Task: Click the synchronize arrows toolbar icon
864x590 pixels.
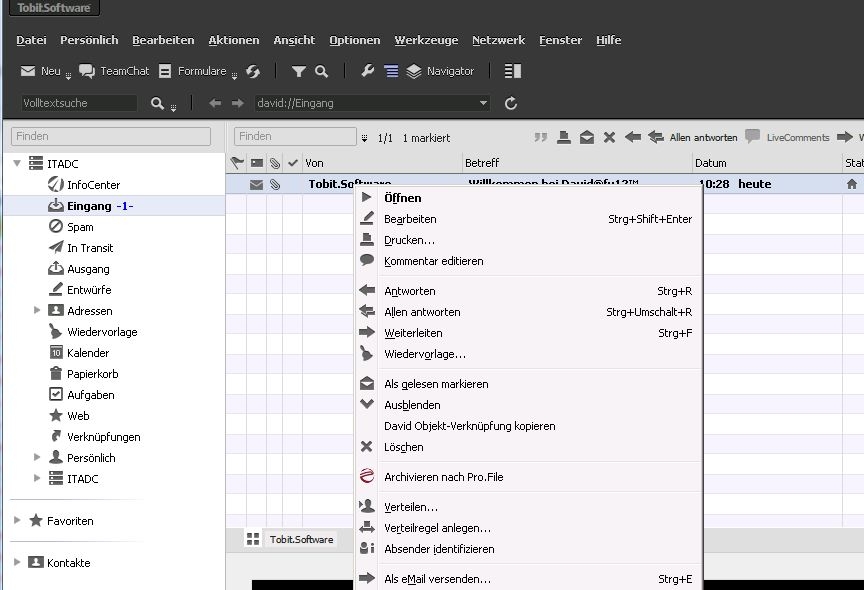Action: point(253,71)
